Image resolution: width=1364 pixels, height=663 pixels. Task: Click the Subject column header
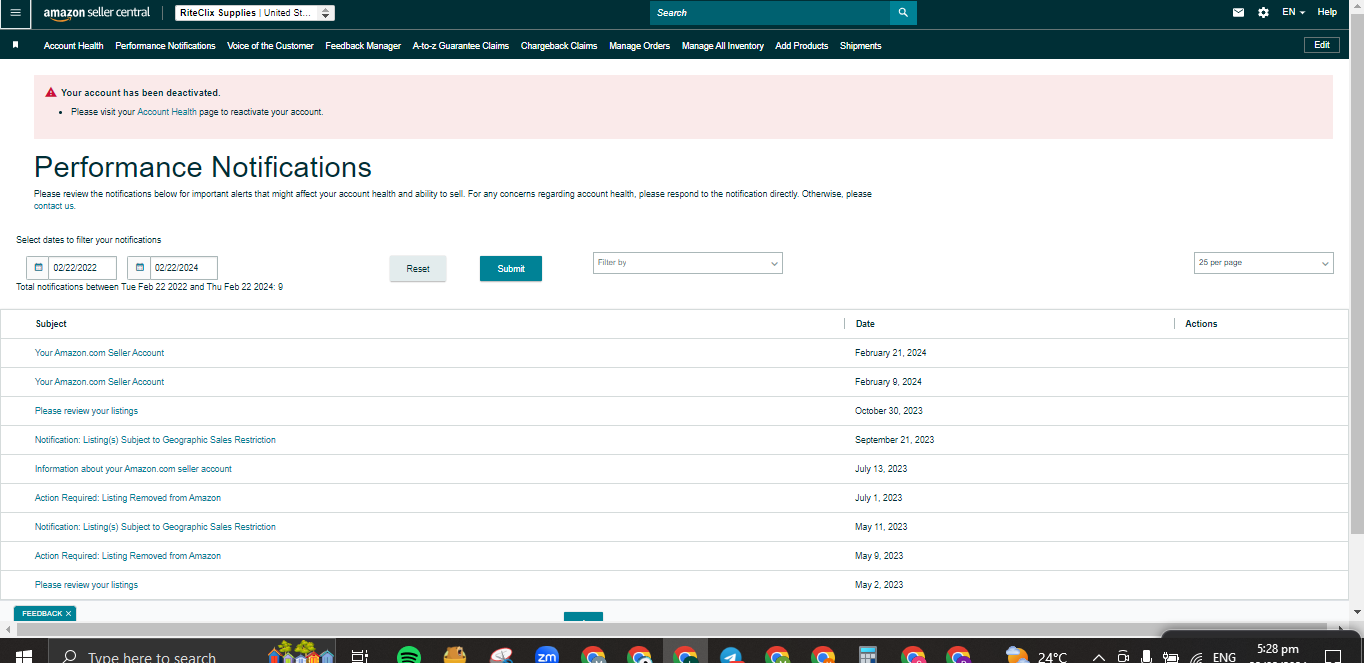51,324
